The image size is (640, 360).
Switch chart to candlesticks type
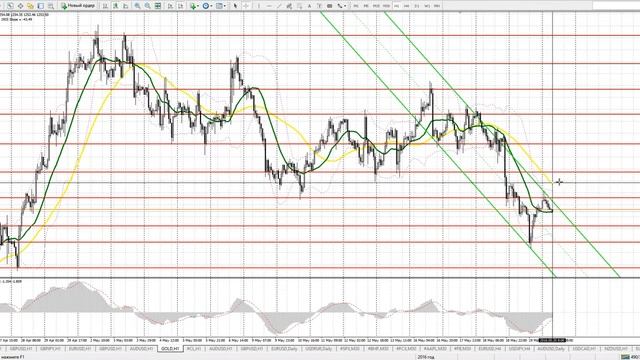coord(116,6)
